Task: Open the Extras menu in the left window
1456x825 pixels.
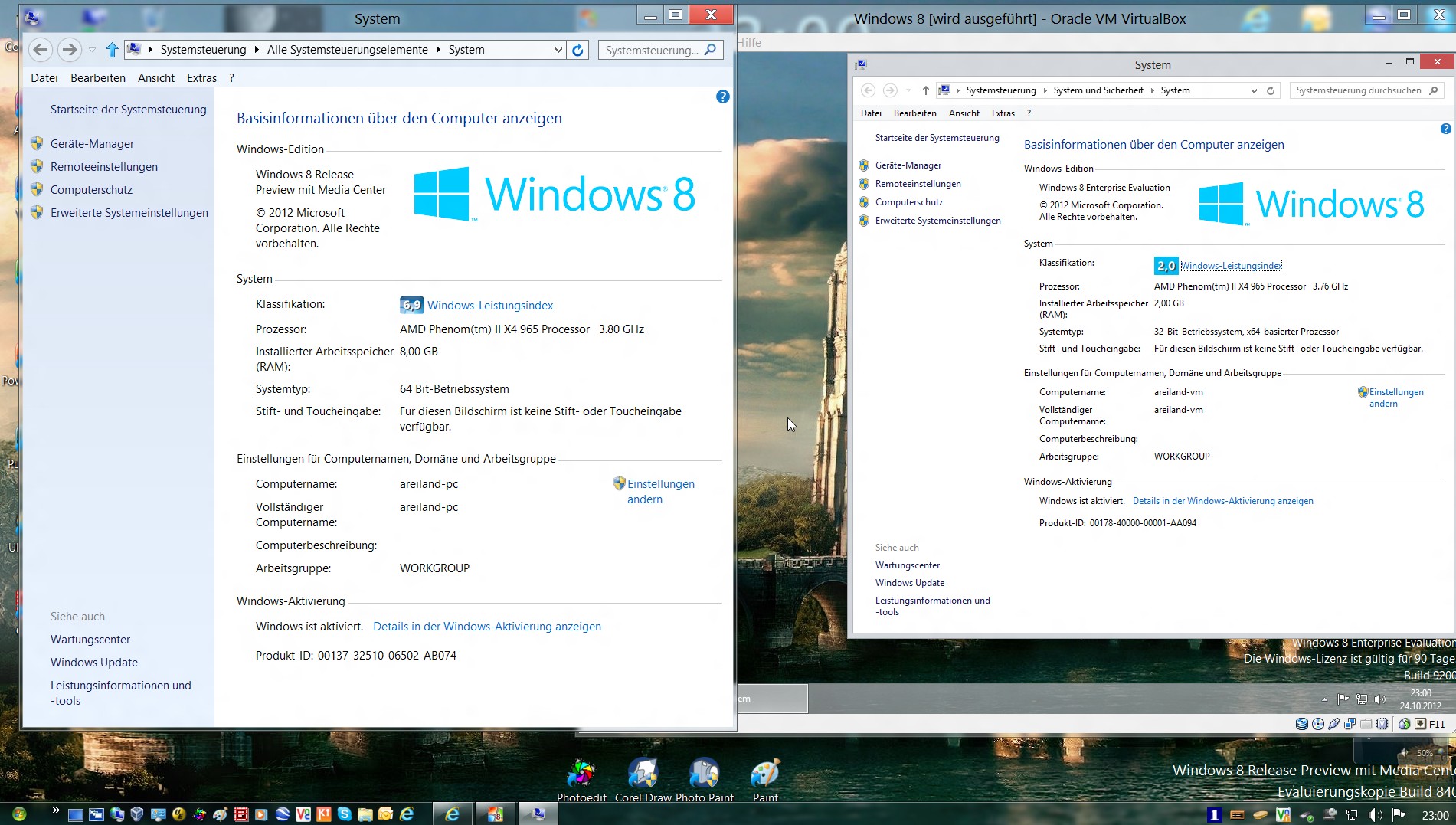Action: 201,78
